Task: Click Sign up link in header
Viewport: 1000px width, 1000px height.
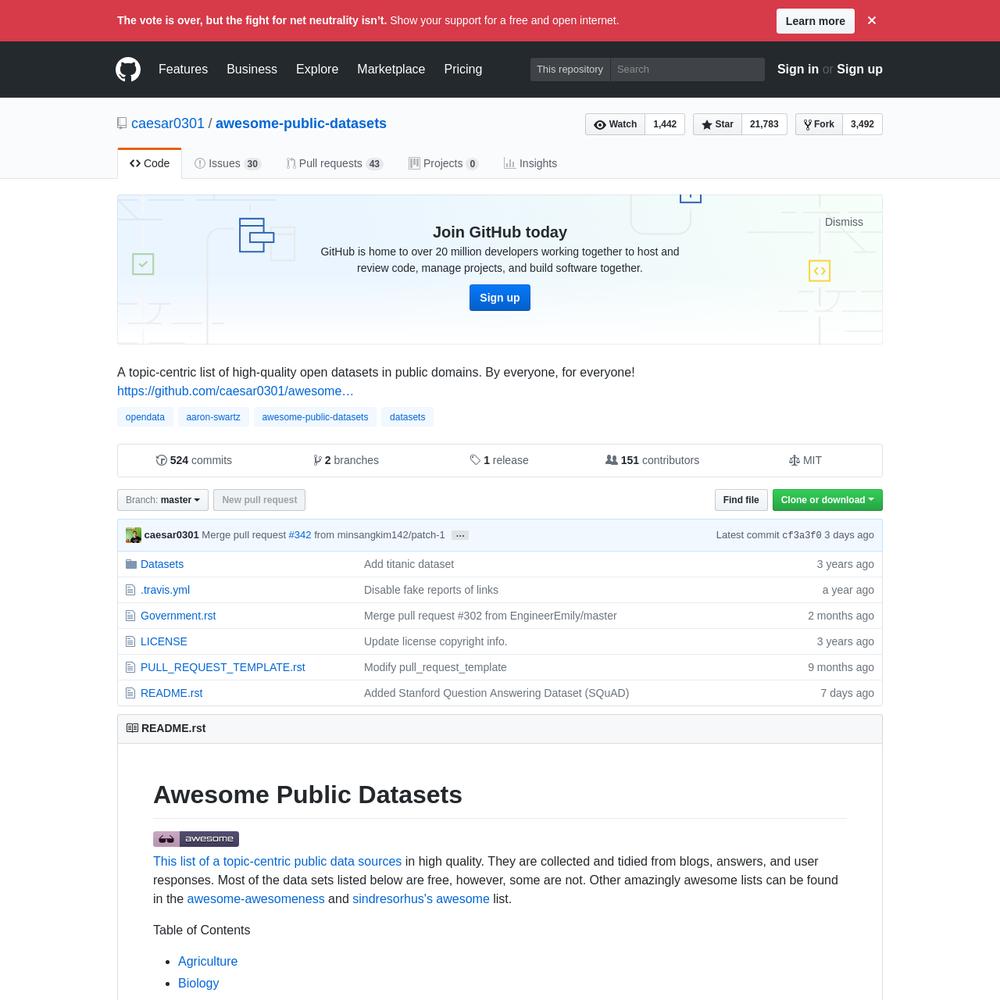Action: [x=860, y=69]
